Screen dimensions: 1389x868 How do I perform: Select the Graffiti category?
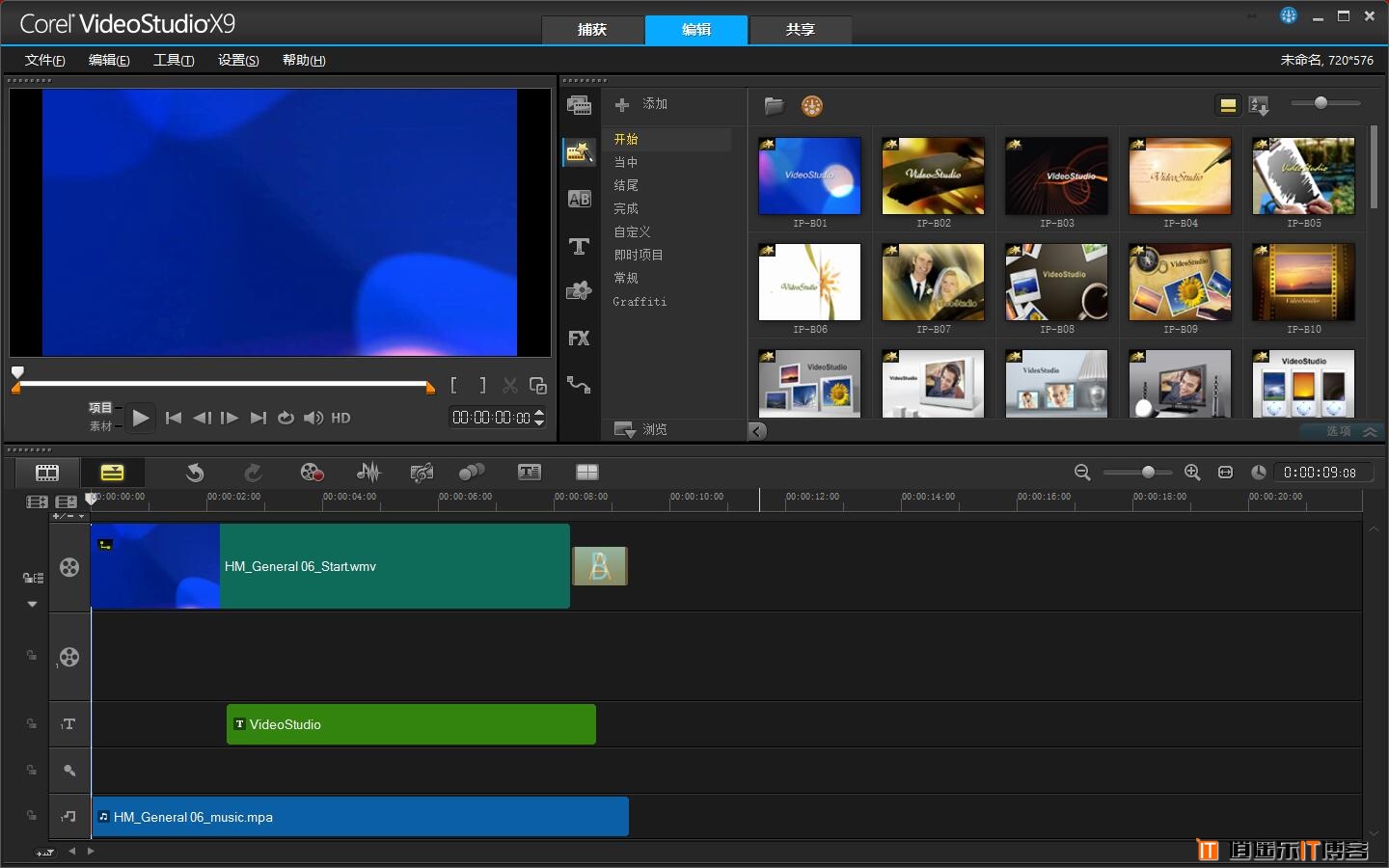(x=640, y=302)
